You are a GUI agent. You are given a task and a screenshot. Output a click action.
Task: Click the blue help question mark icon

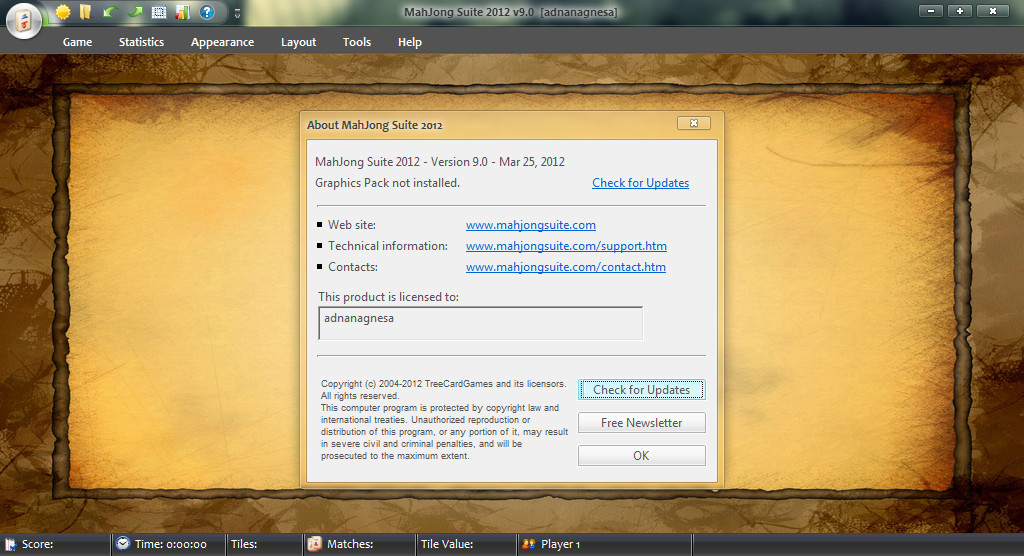point(207,12)
